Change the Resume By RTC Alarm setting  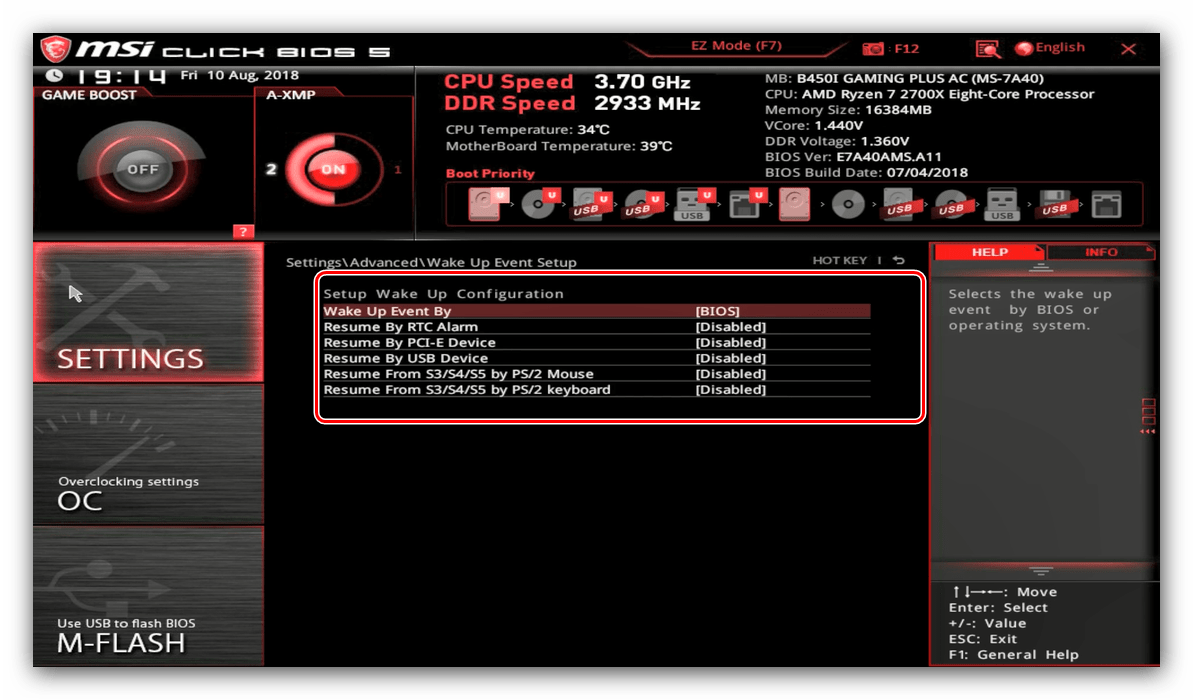730,327
